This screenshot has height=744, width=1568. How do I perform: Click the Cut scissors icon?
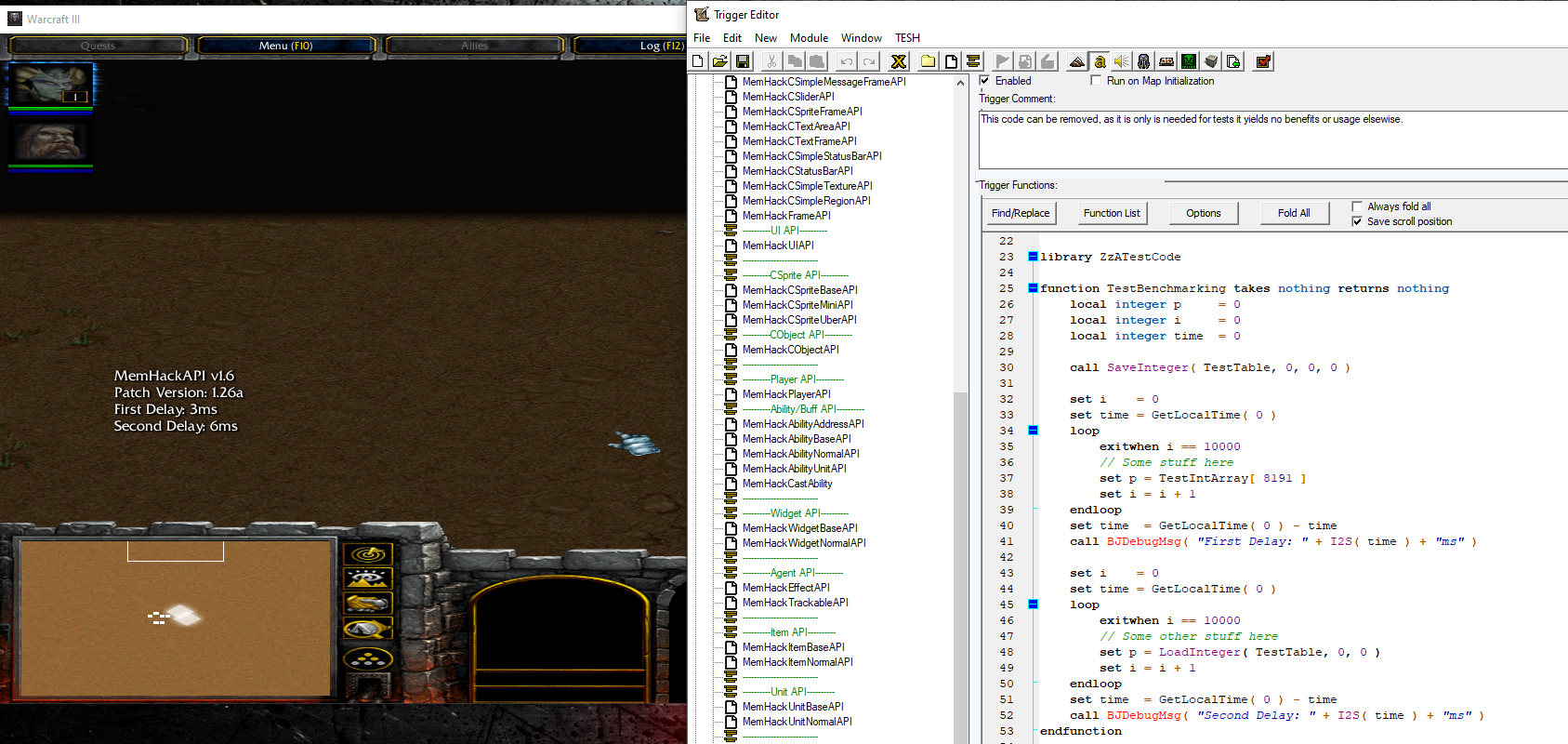coord(771,61)
